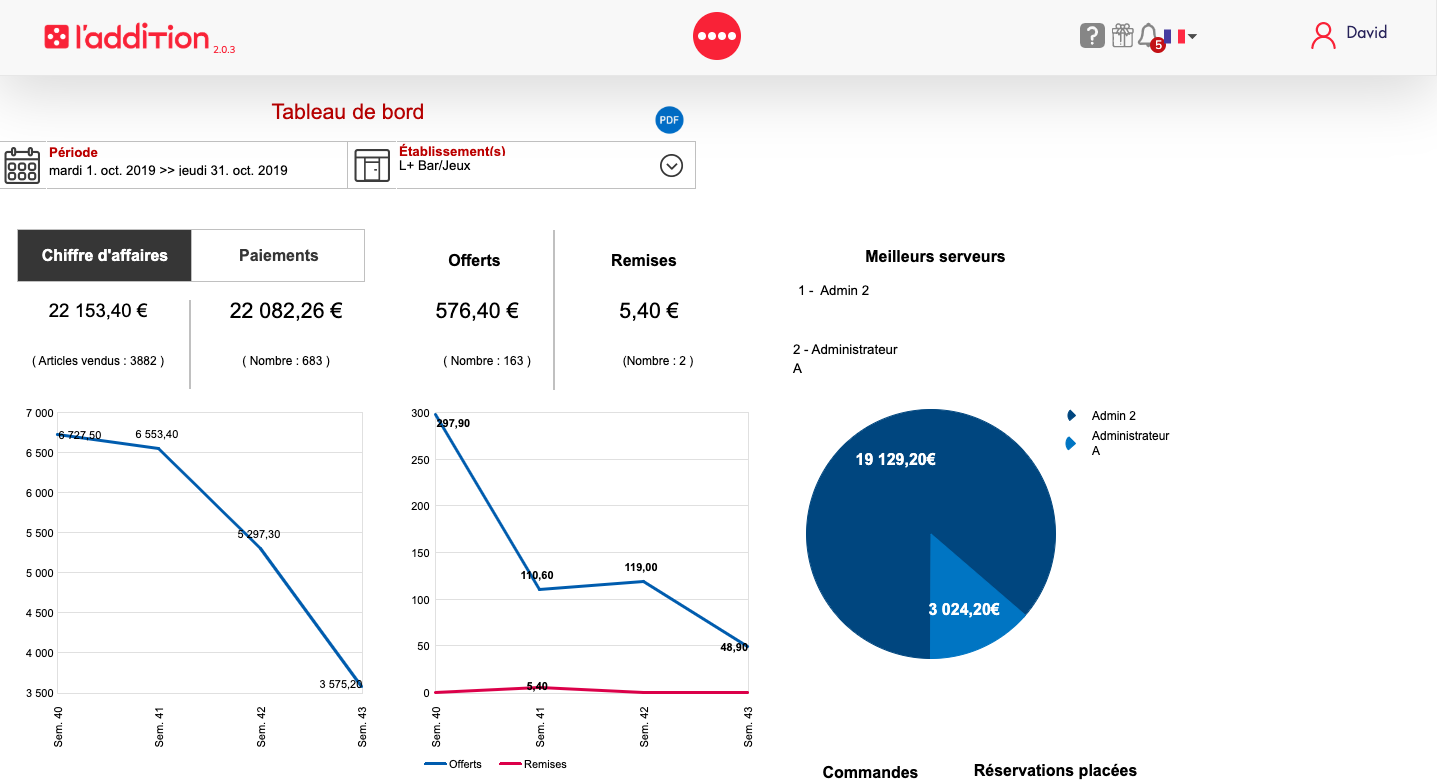
Task: Click the l'addition logo
Action: [126, 38]
